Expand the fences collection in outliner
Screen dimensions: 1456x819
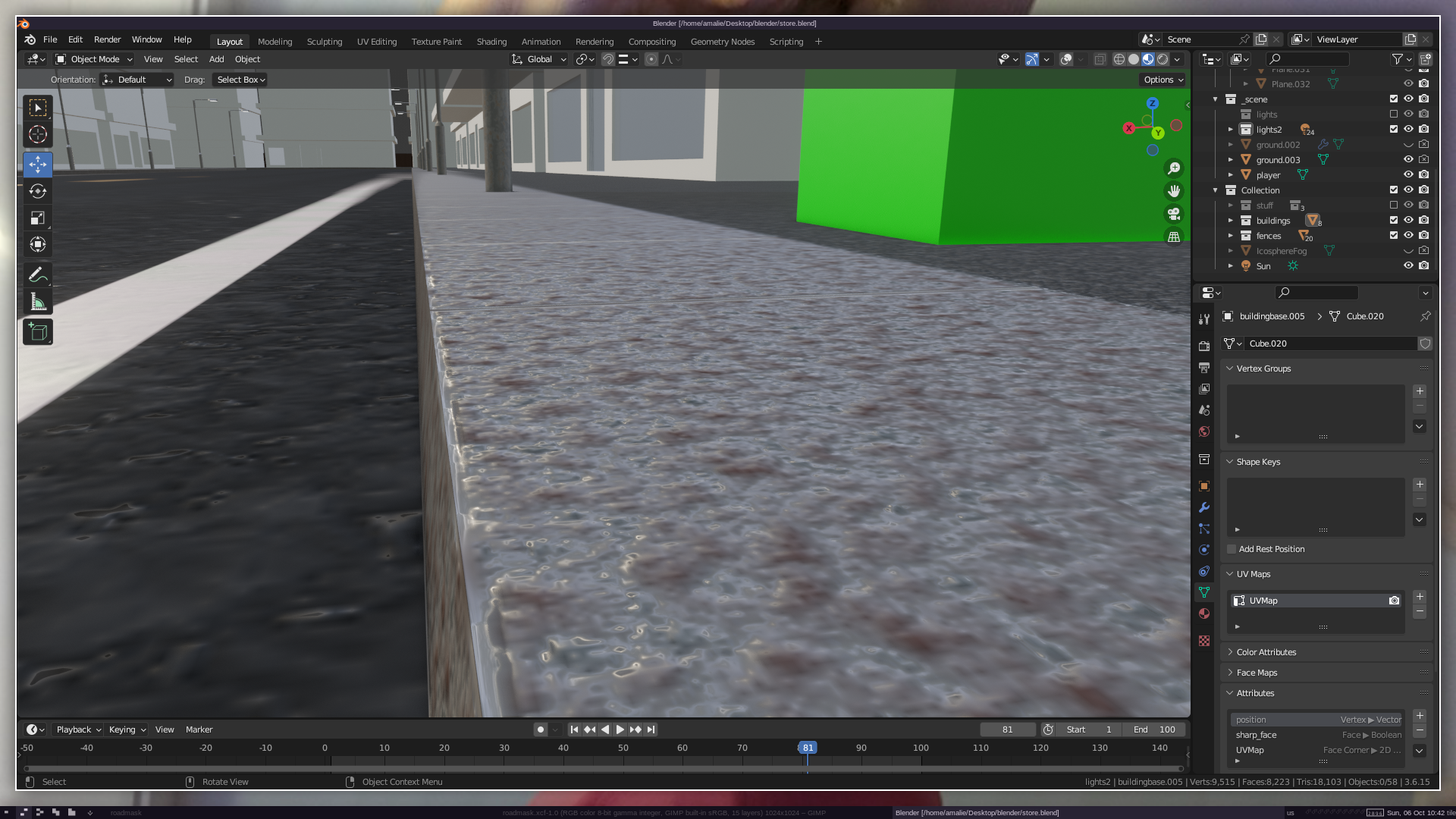(1231, 236)
